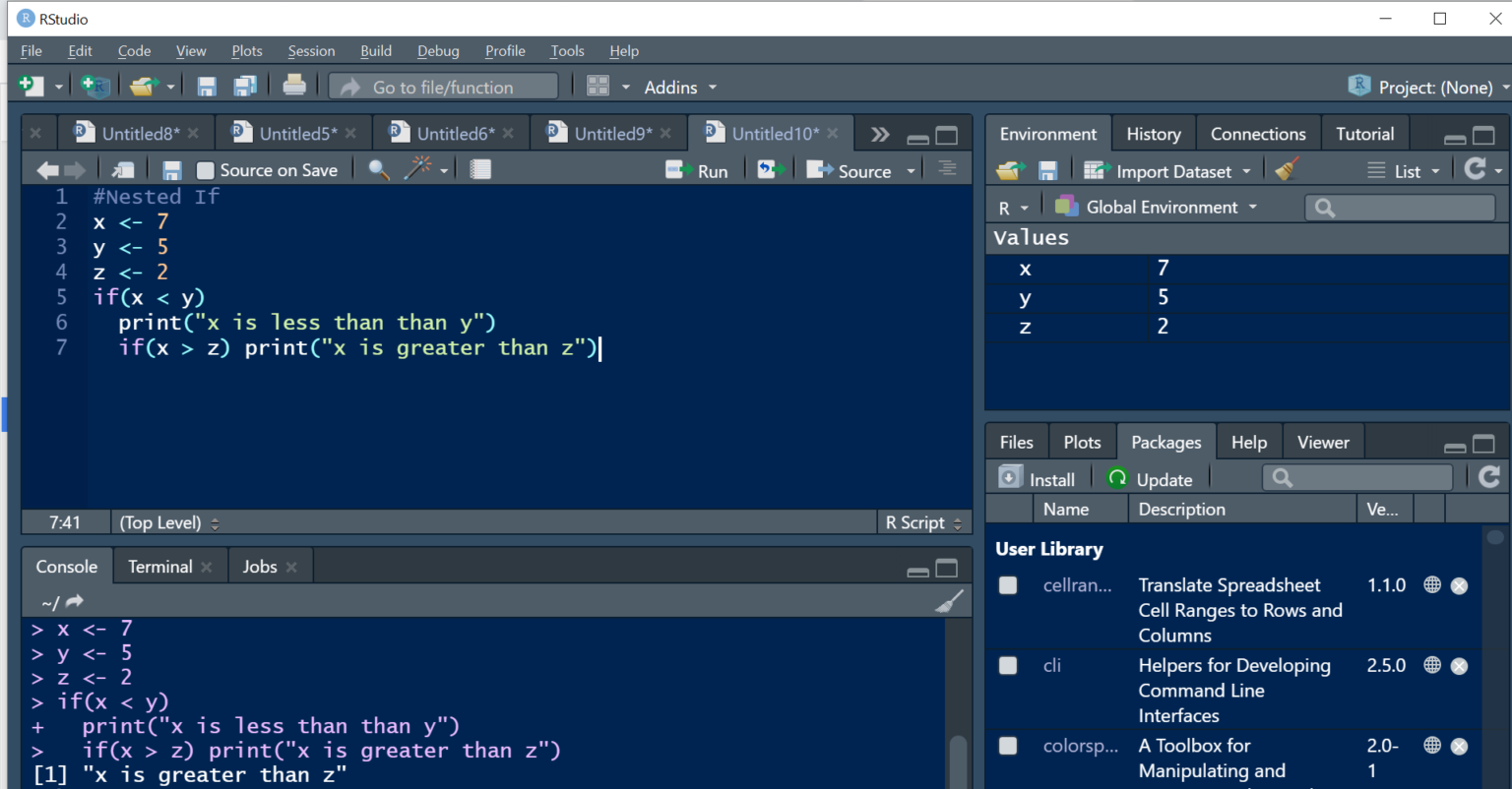This screenshot has width=1512, height=789.
Task: Browse cellranger package on web globe icon
Action: pyautogui.click(x=1432, y=584)
